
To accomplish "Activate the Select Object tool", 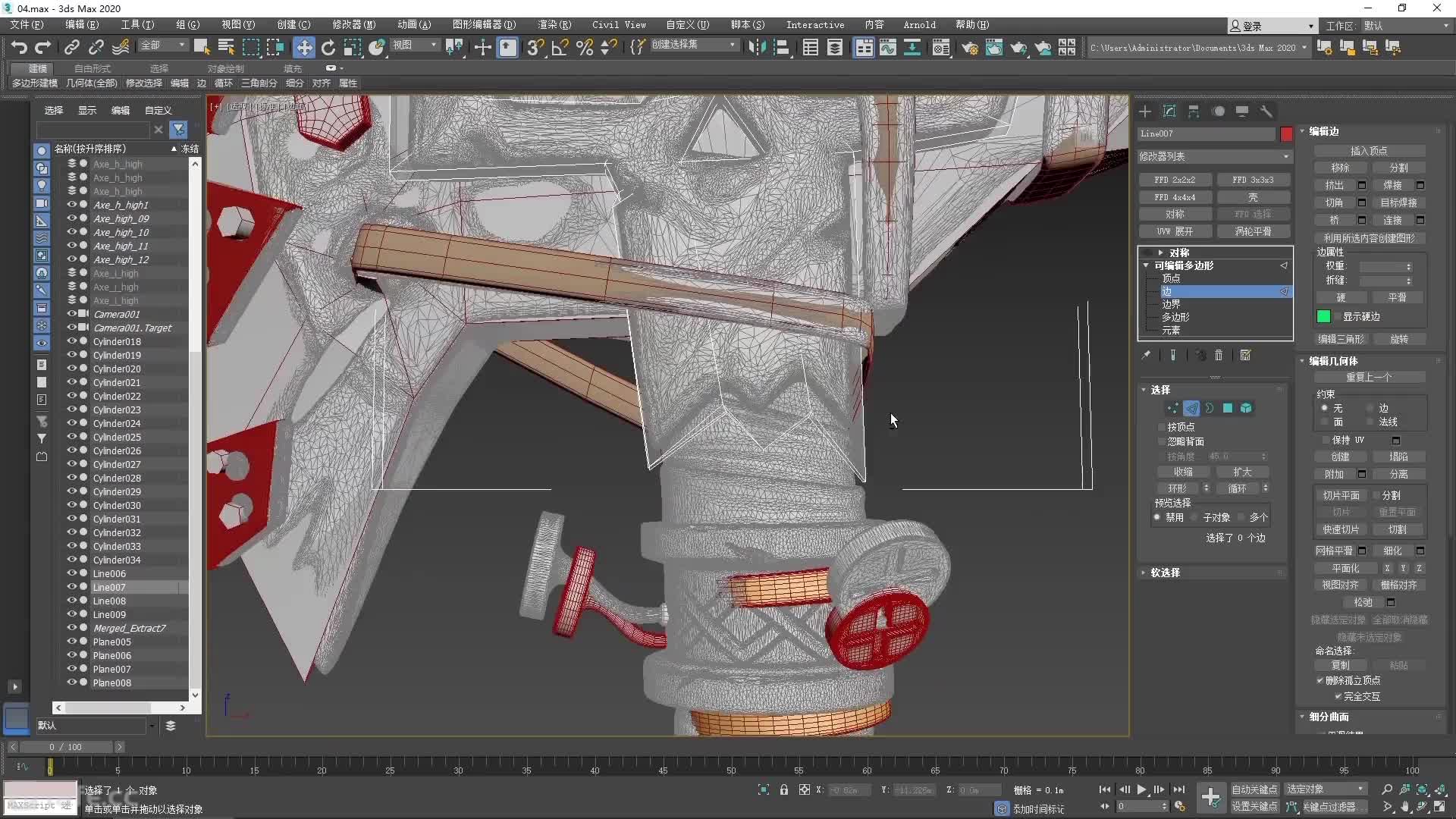I will tap(202, 48).
